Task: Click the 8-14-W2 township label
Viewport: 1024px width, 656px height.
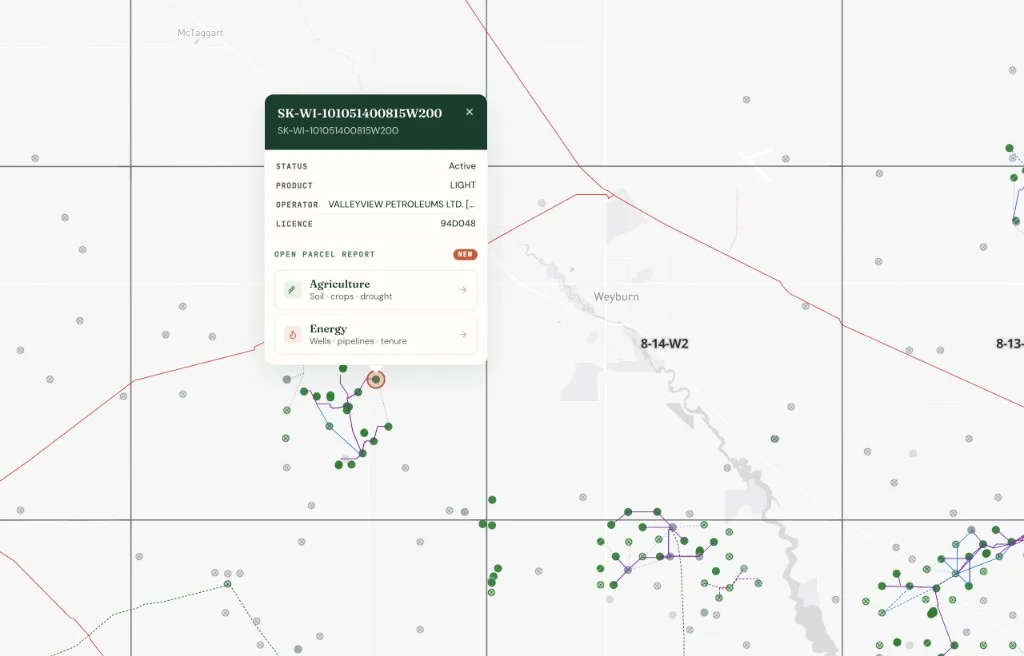Action: click(x=664, y=344)
